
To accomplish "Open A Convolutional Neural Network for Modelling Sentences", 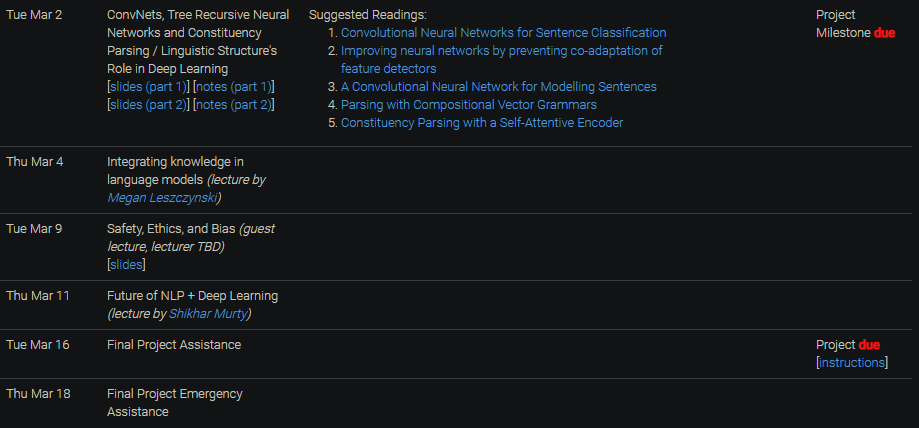I will click(499, 87).
